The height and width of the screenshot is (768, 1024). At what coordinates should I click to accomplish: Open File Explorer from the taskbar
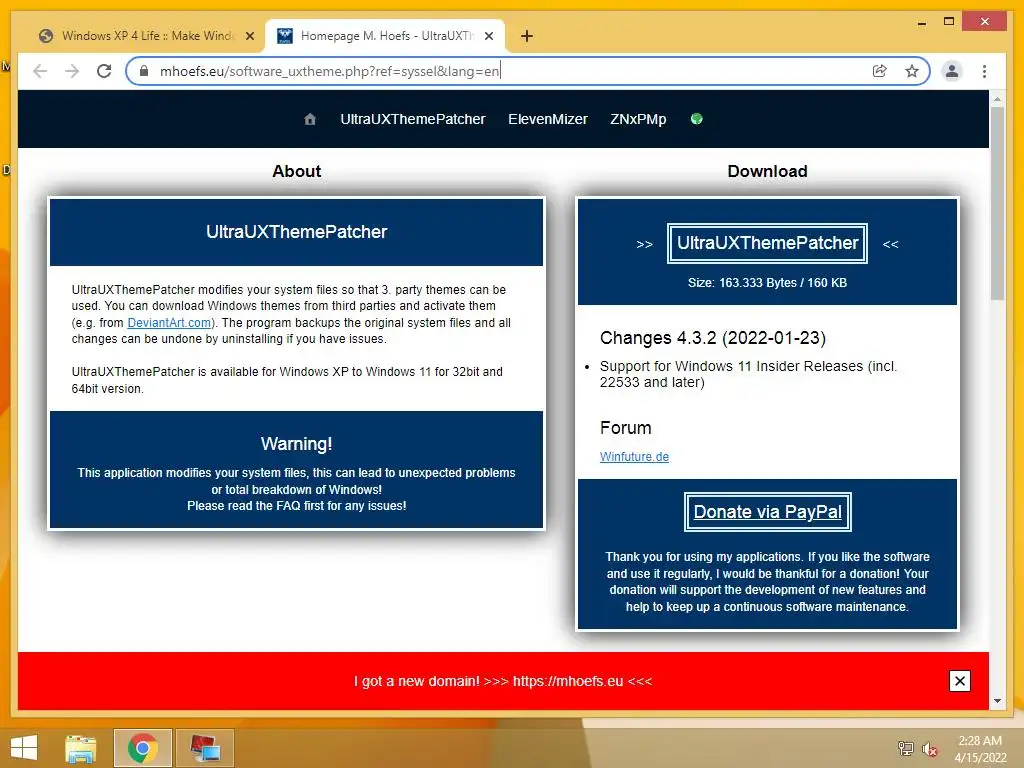tap(80, 748)
